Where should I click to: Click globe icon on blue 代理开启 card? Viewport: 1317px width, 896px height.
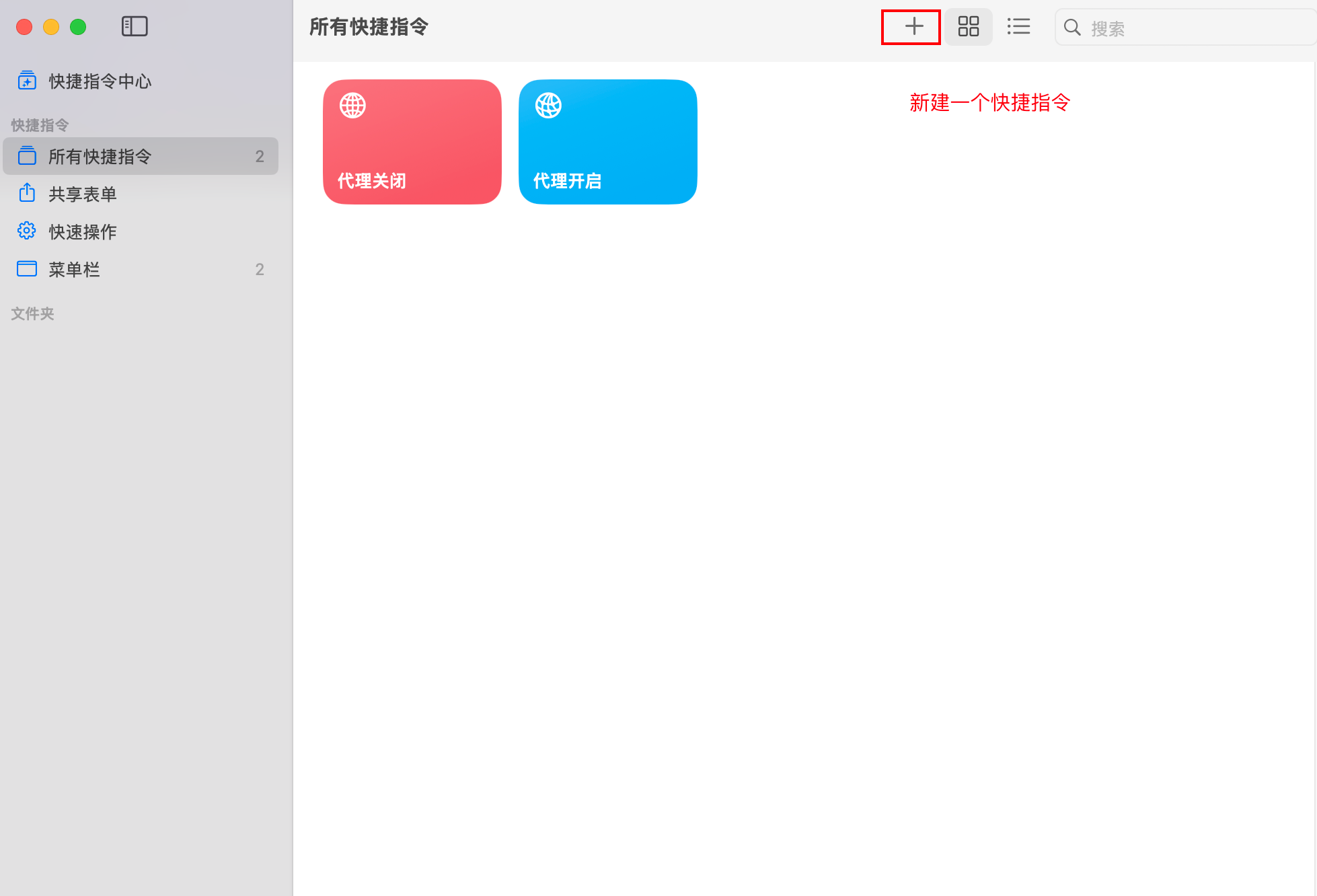click(x=548, y=106)
